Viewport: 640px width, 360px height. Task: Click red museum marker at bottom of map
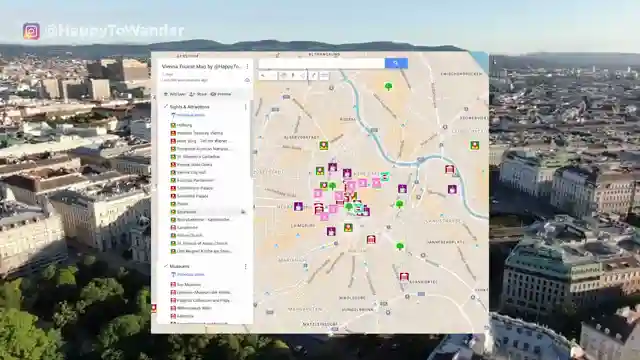[404, 277]
